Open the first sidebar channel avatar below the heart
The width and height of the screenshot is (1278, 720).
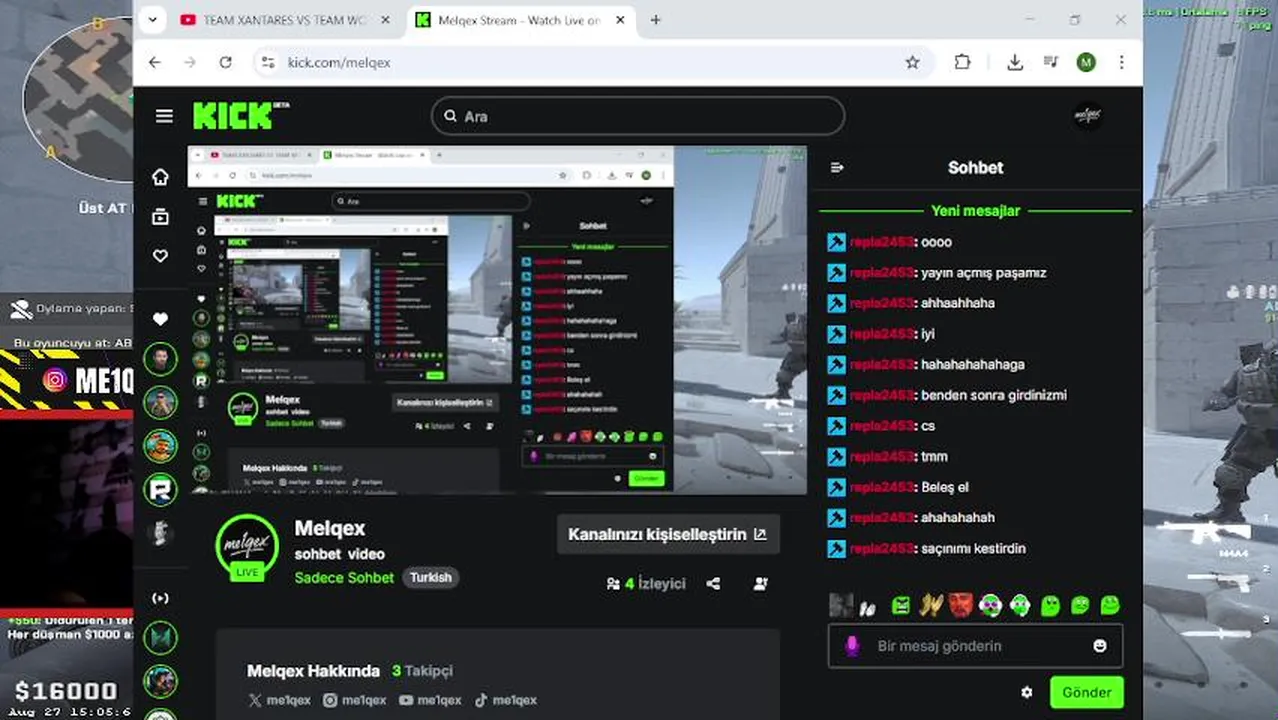160,358
